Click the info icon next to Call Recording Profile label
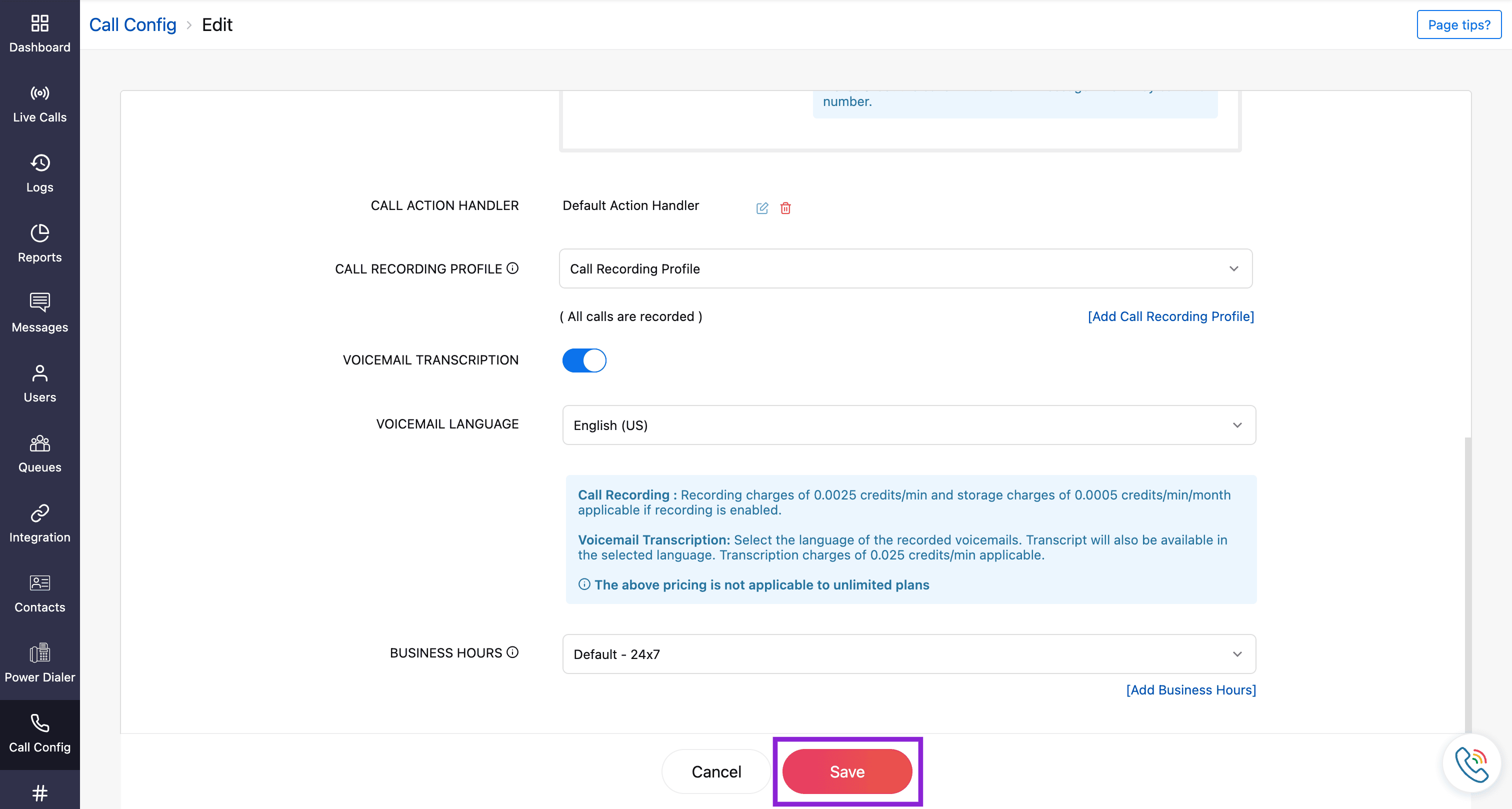The width and height of the screenshot is (1512, 809). [x=512, y=268]
